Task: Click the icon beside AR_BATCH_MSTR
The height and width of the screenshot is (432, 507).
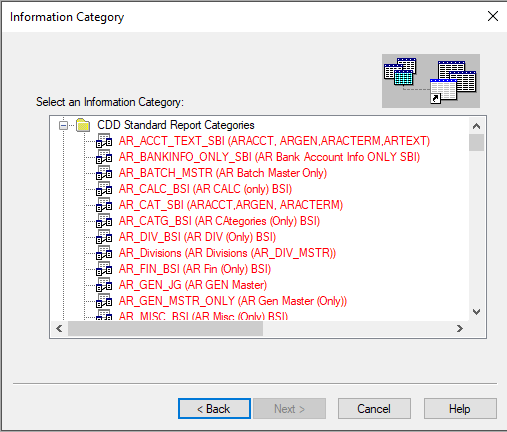Action: pyautogui.click(x=104, y=173)
